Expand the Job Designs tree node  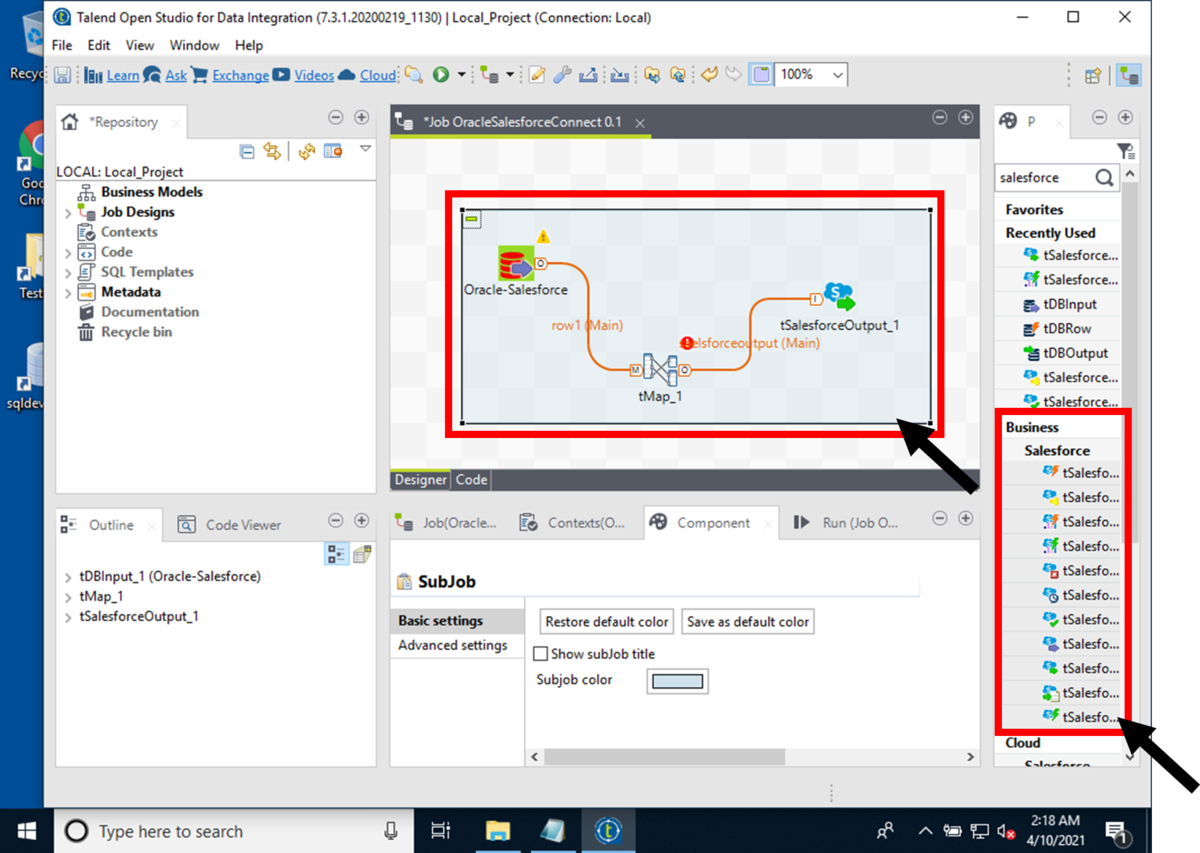click(x=68, y=212)
